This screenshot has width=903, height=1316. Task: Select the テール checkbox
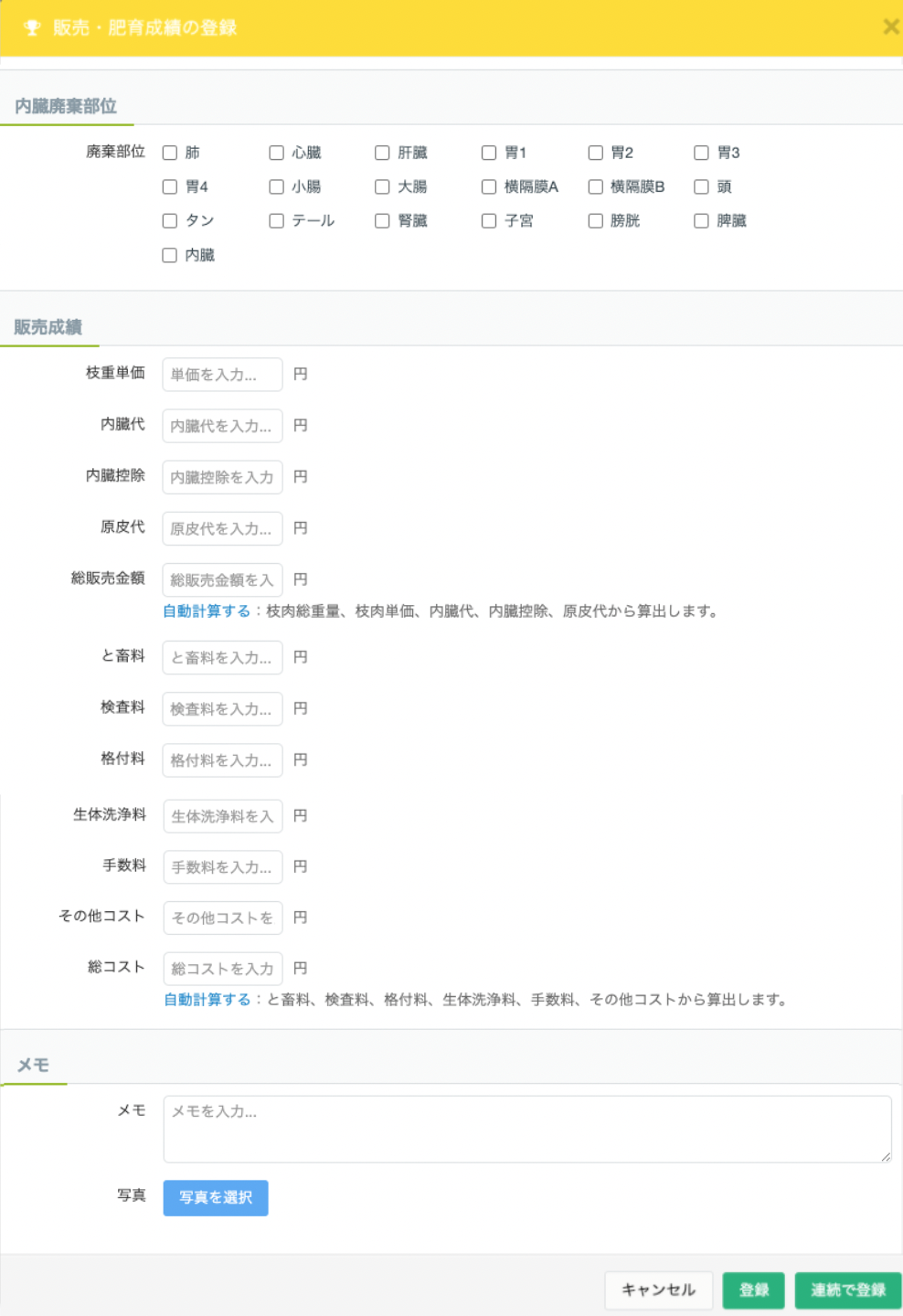coord(276,220)
